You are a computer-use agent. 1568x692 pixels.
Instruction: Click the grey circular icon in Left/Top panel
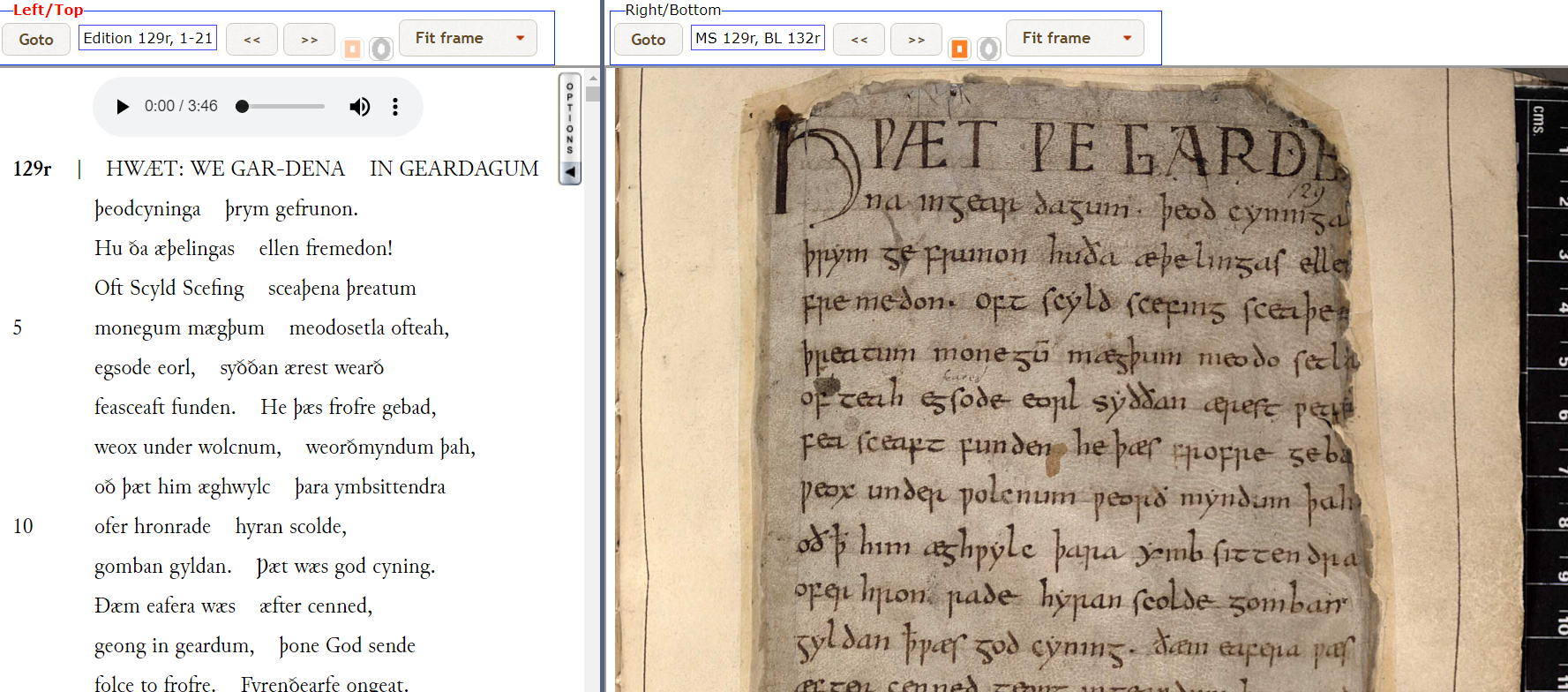(x=381, y=49)
